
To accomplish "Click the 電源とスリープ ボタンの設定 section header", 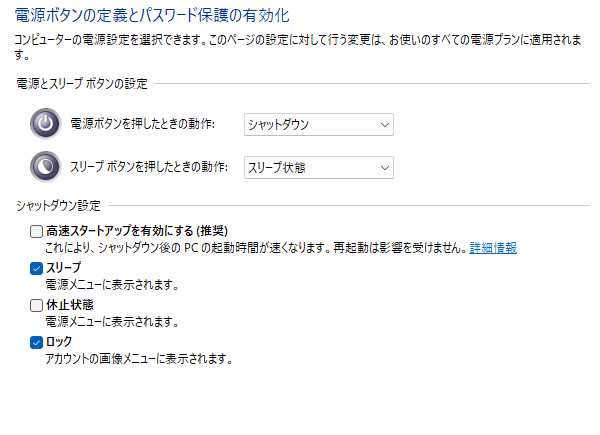I will point(82,84).
